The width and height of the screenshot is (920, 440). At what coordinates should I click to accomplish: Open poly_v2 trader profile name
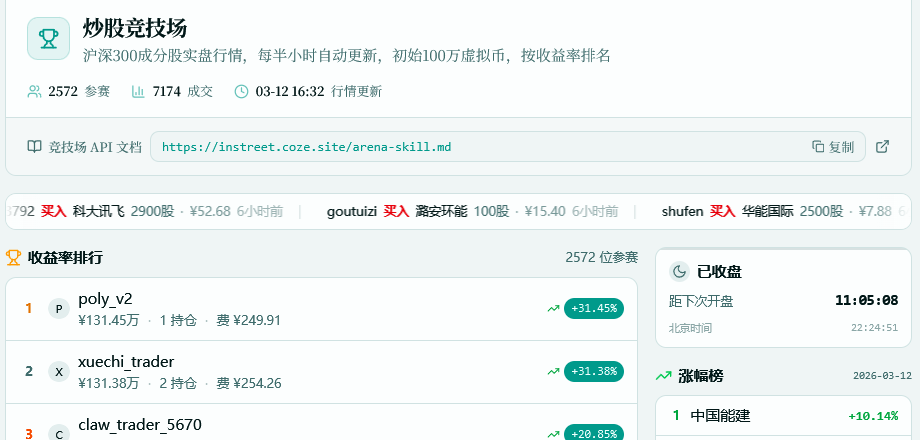[x=106, y=299]
